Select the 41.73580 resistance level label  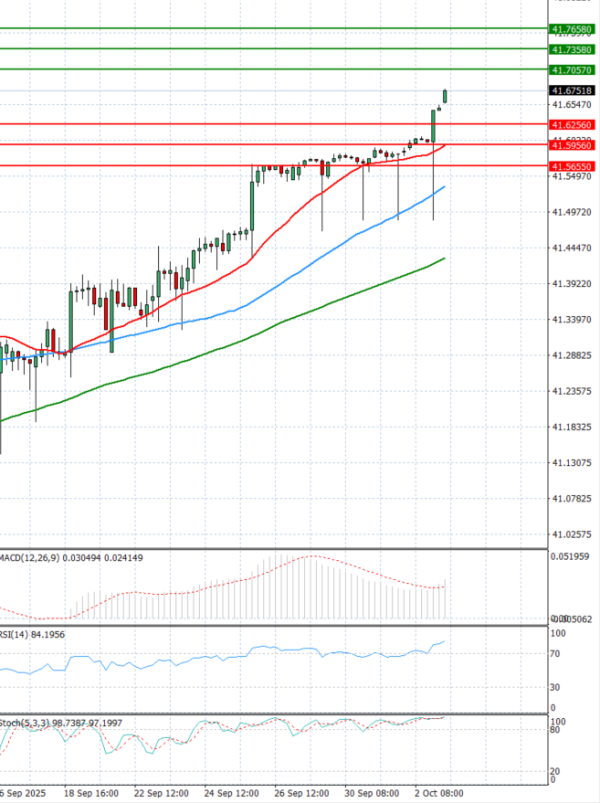pyautogui.click(x=573, y=49)
